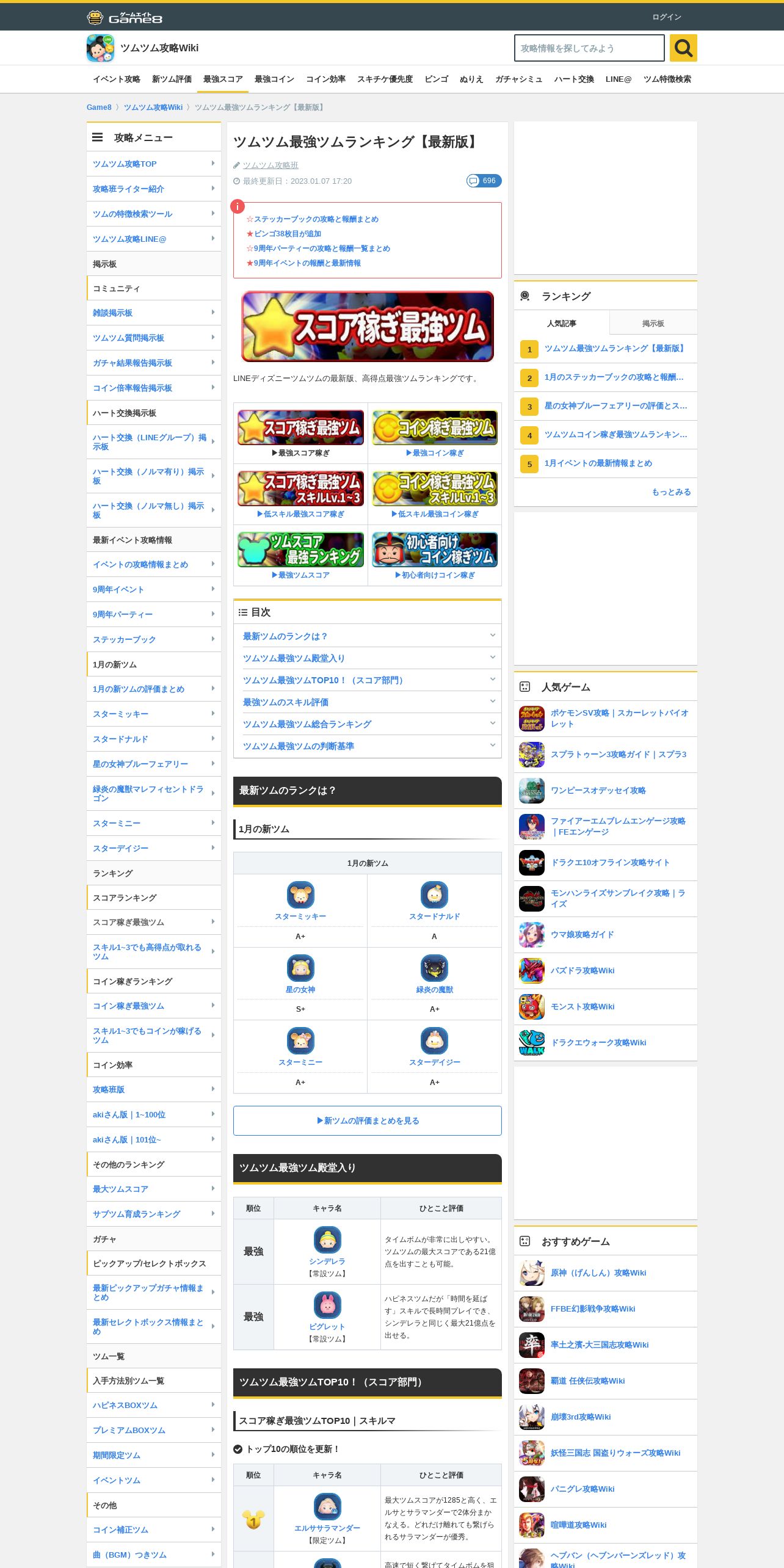Focus the 攻略情報を探してみよう search field
The image size is (784, 1568).
click(x=589, y=48)
